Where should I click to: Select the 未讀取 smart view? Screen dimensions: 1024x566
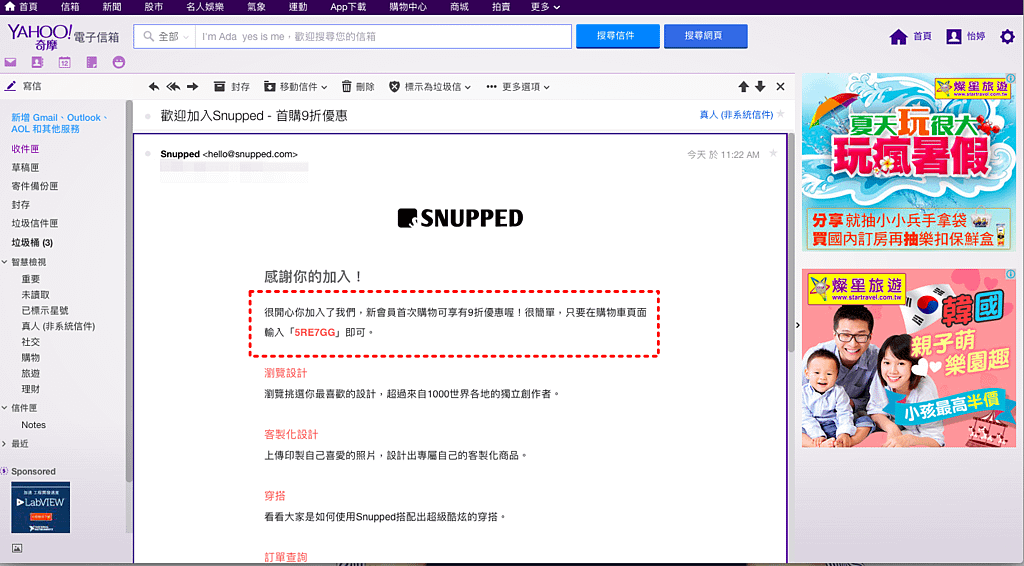[35, 295]
